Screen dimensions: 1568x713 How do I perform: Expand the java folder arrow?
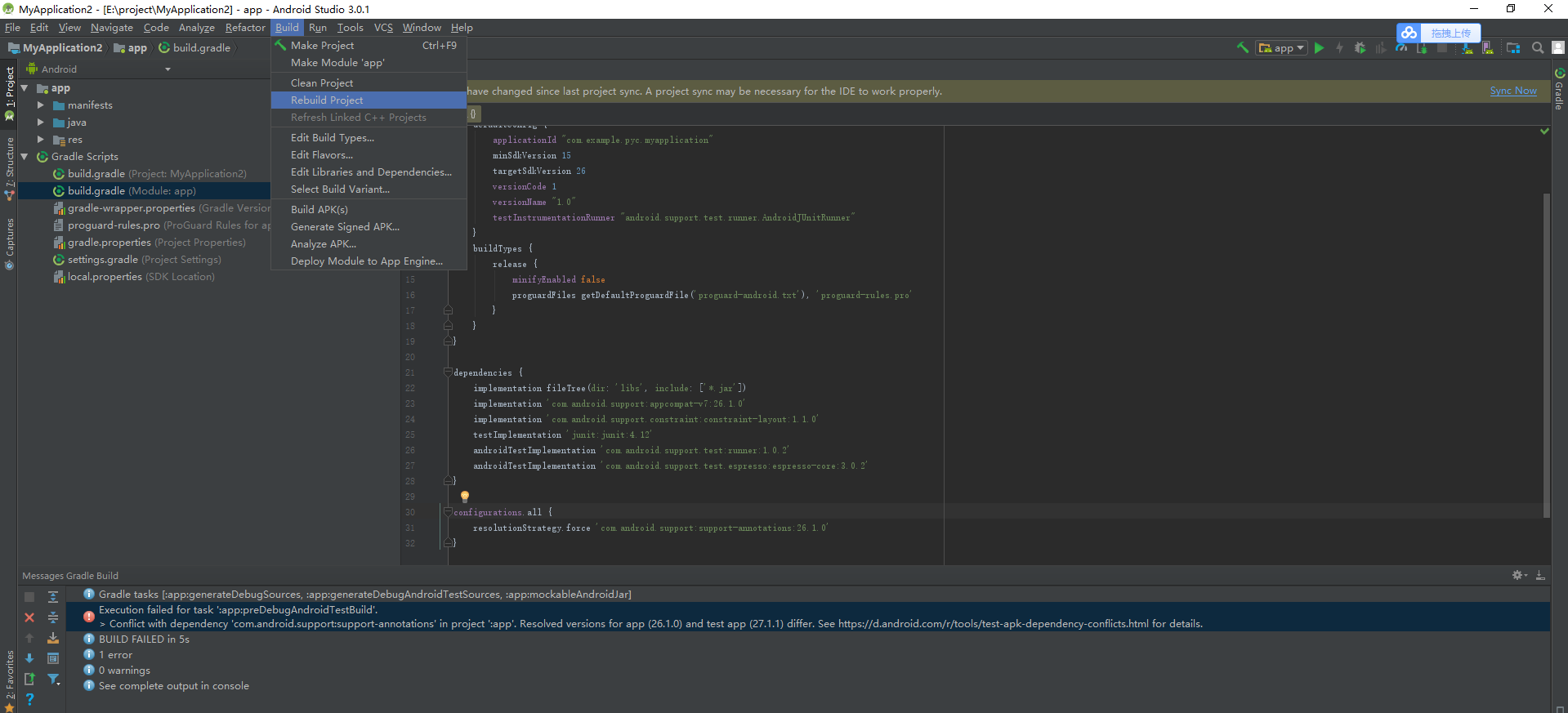click(41, 123)
